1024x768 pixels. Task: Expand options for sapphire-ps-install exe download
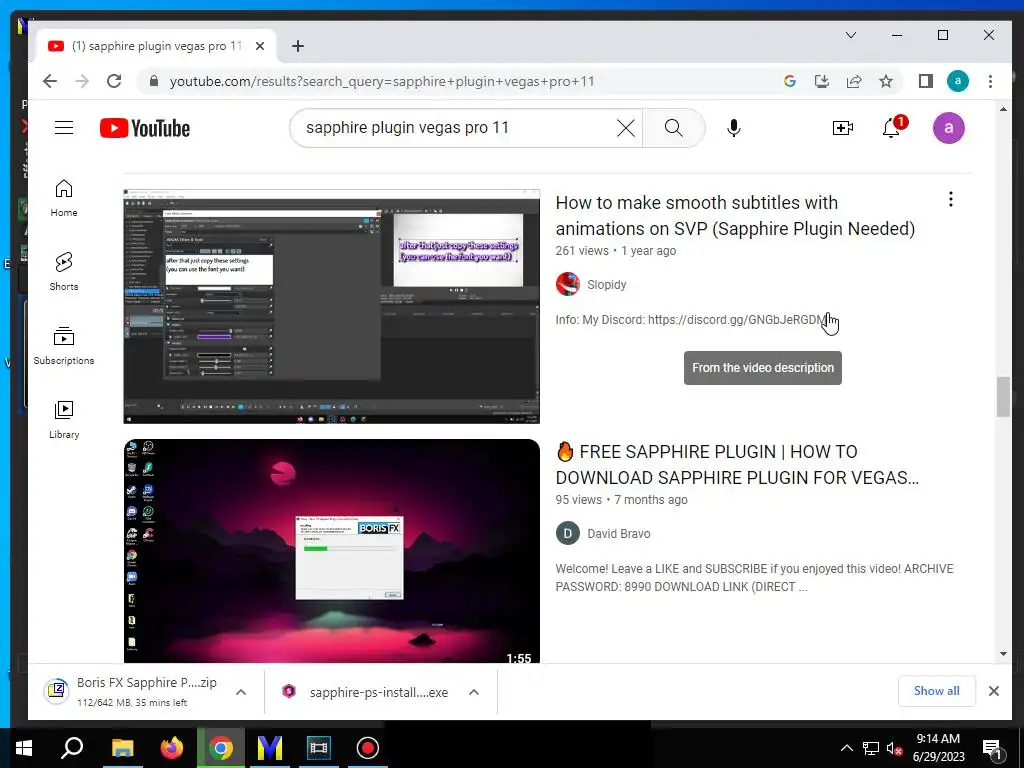click(474, 692)
